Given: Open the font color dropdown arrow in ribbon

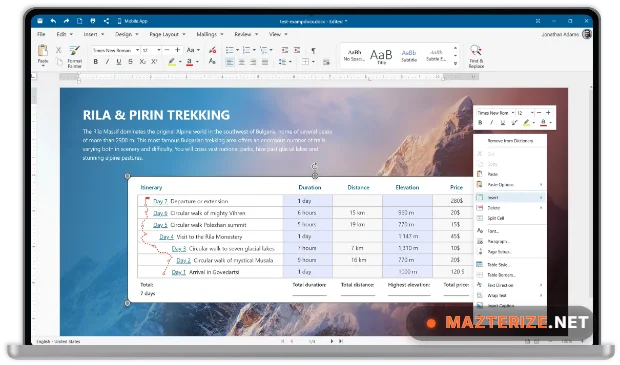Looking at the screenshot, I should 197,62.
